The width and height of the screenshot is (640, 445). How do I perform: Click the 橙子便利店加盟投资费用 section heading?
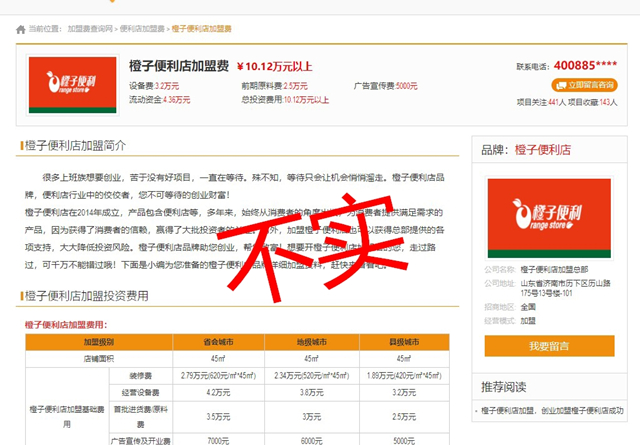point(87,296)
